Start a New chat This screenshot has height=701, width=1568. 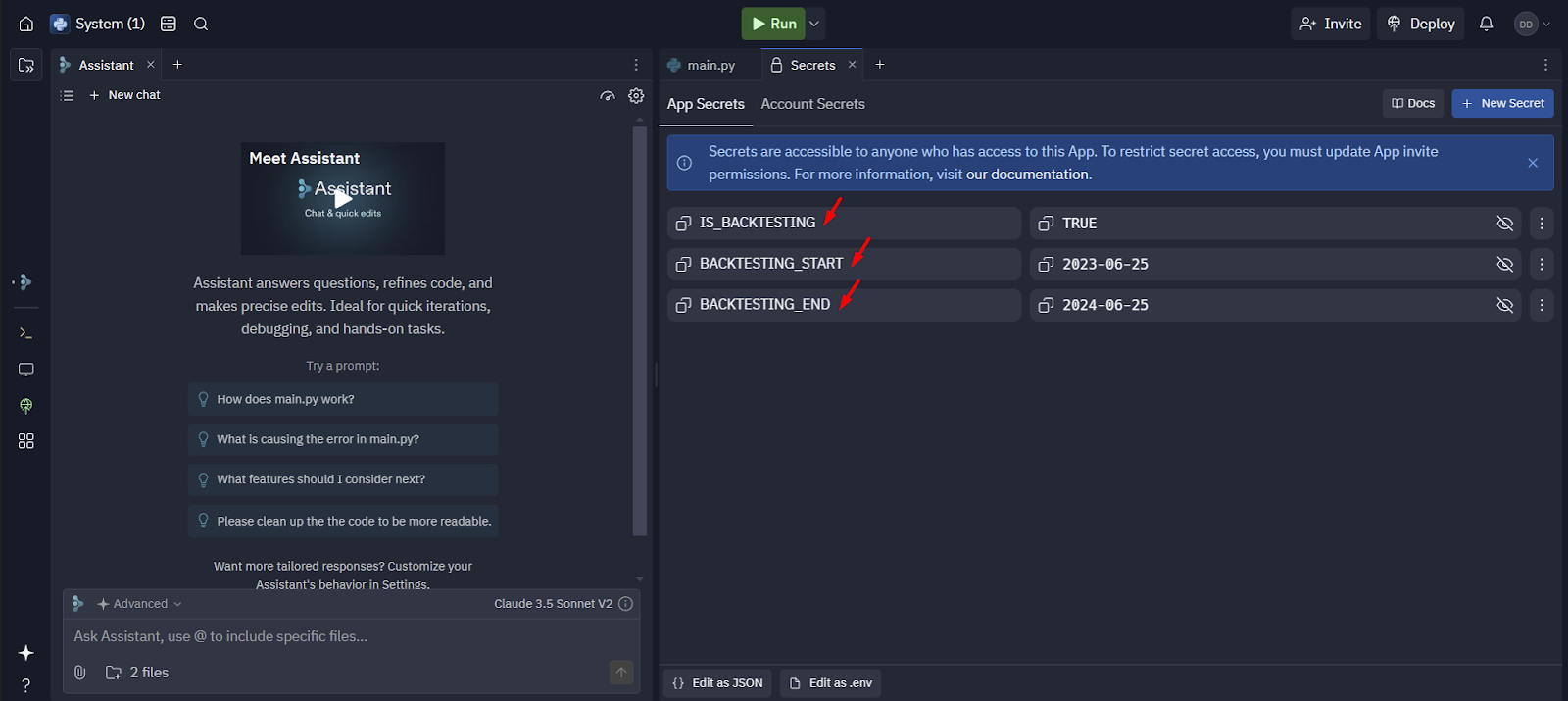(x=124, y=95)
